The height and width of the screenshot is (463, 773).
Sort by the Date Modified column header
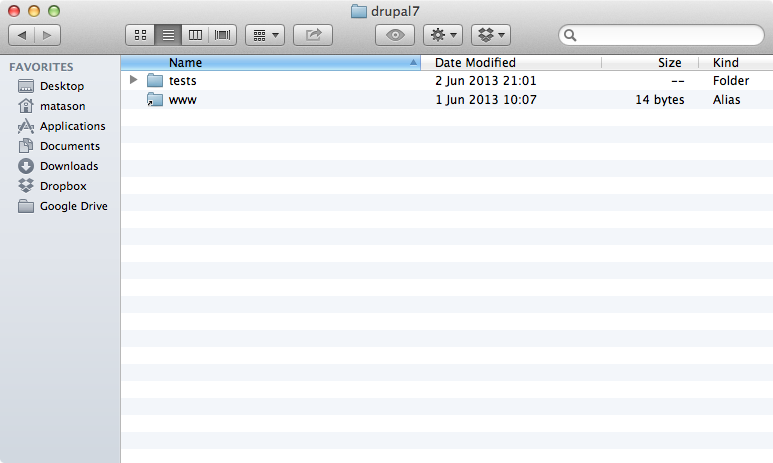tap(511, 63)
